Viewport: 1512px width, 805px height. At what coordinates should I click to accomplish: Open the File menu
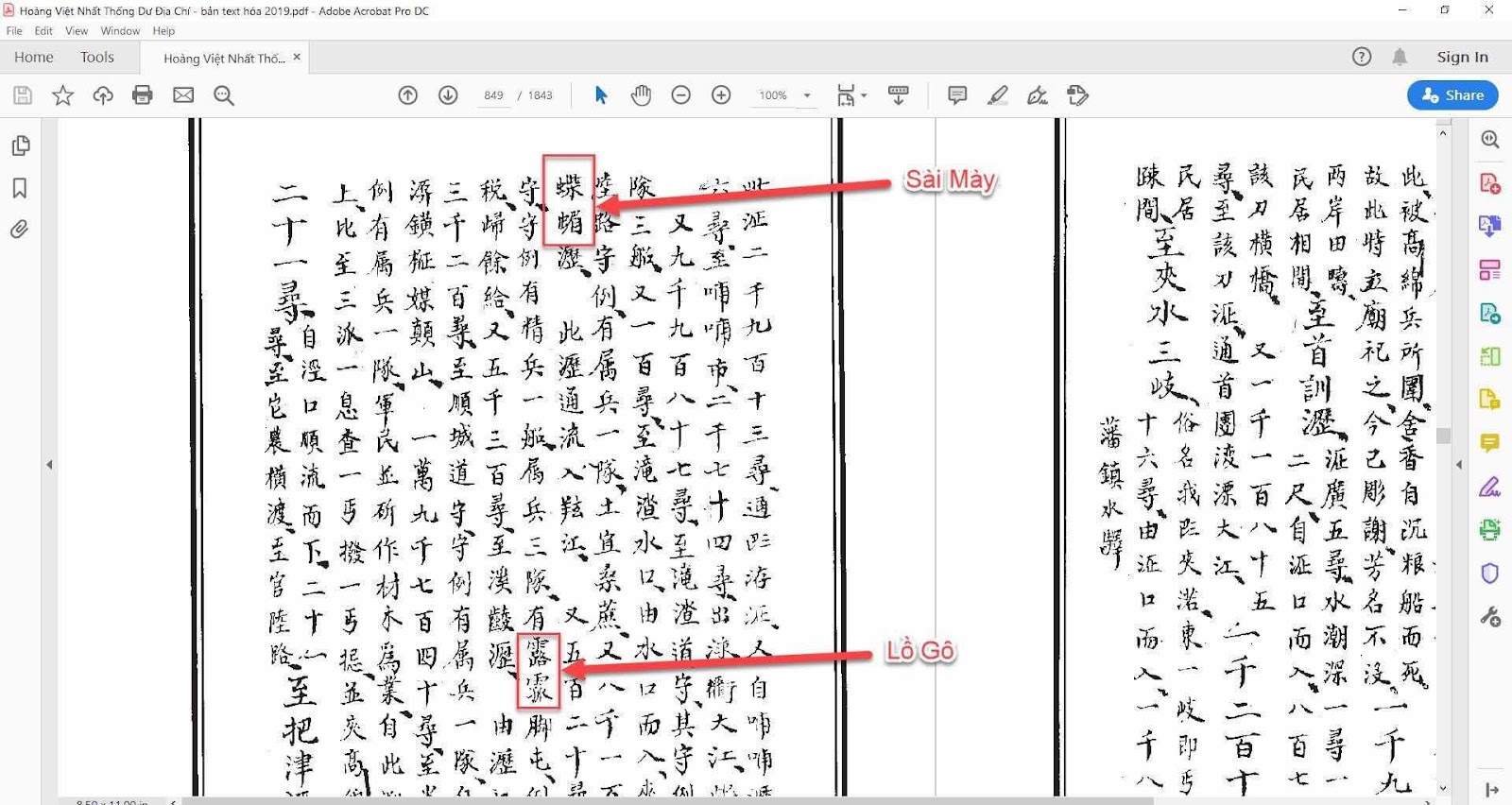tap(14, 31)
